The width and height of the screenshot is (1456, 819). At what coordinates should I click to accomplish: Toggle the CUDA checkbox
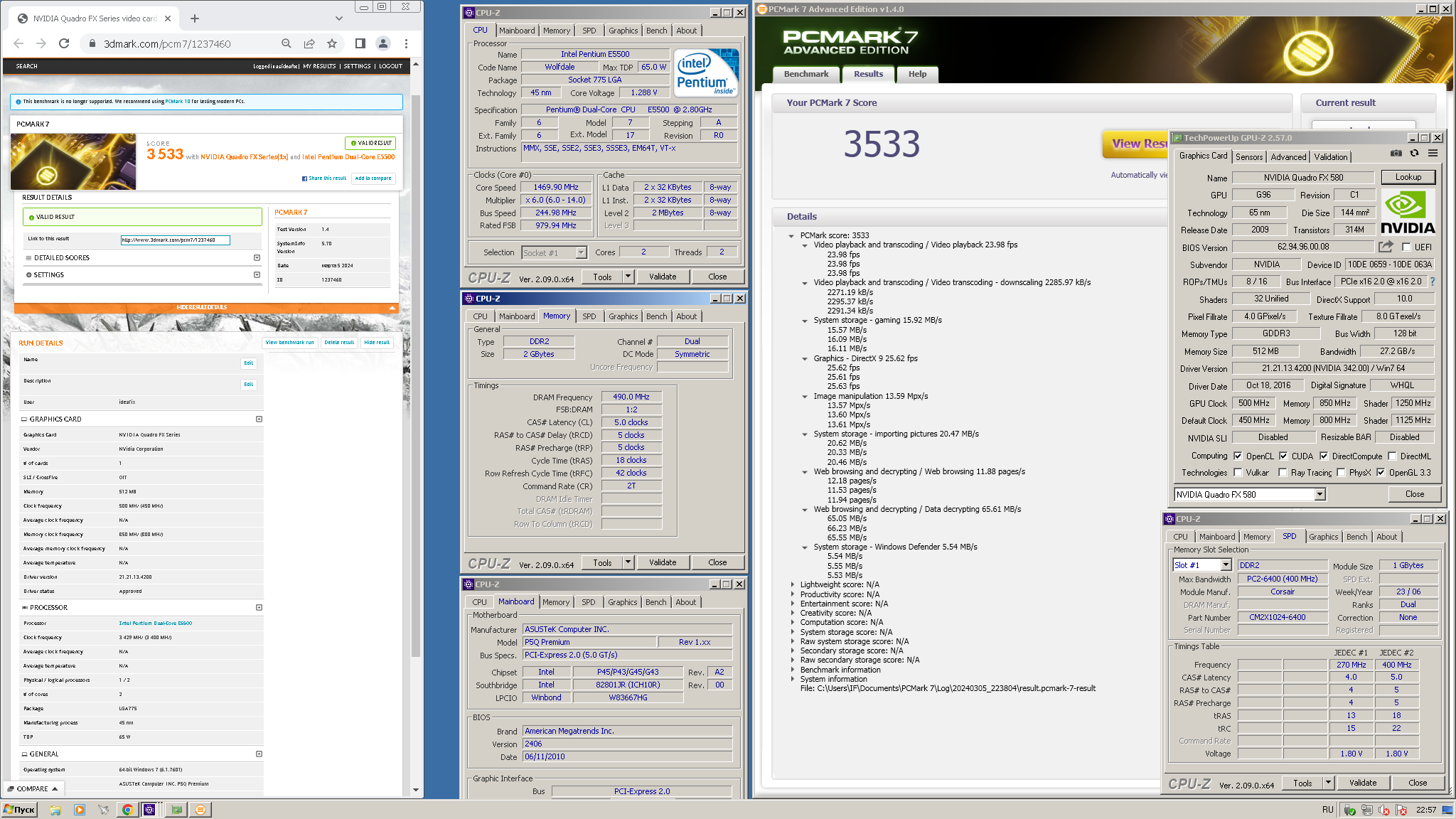(1283, 456)
